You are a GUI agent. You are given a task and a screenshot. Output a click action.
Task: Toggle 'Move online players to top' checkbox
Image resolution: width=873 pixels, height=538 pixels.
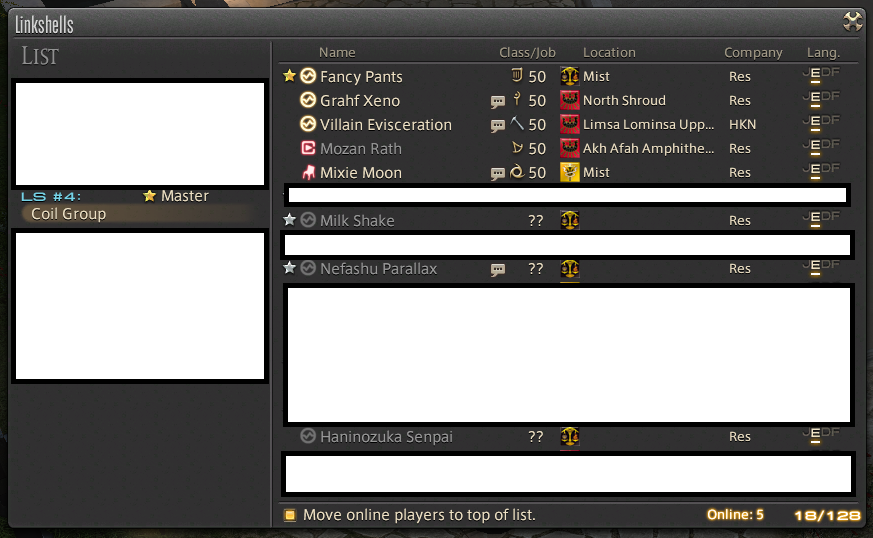pos(290,515)
